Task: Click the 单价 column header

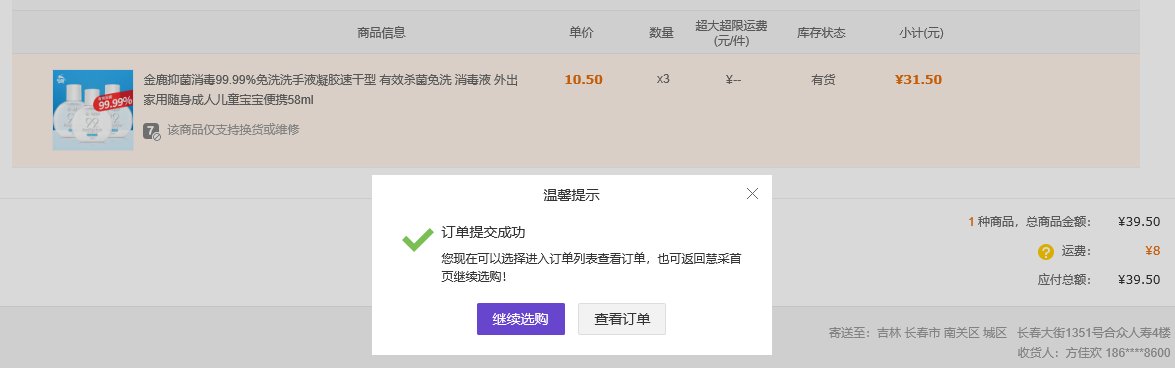Action: point(582,32)
